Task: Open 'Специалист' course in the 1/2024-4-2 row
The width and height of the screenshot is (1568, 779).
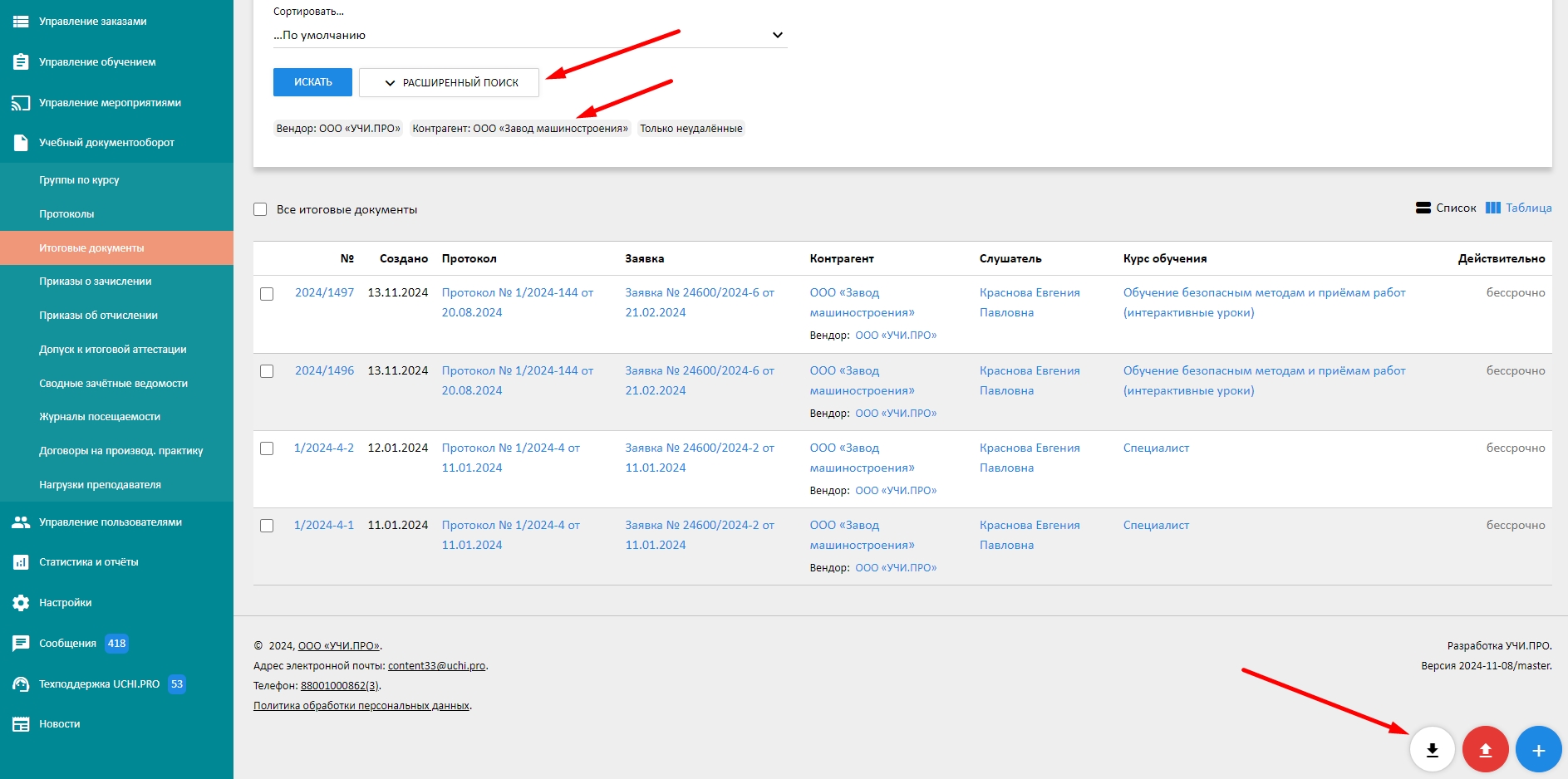Action: click(1156, 448)
